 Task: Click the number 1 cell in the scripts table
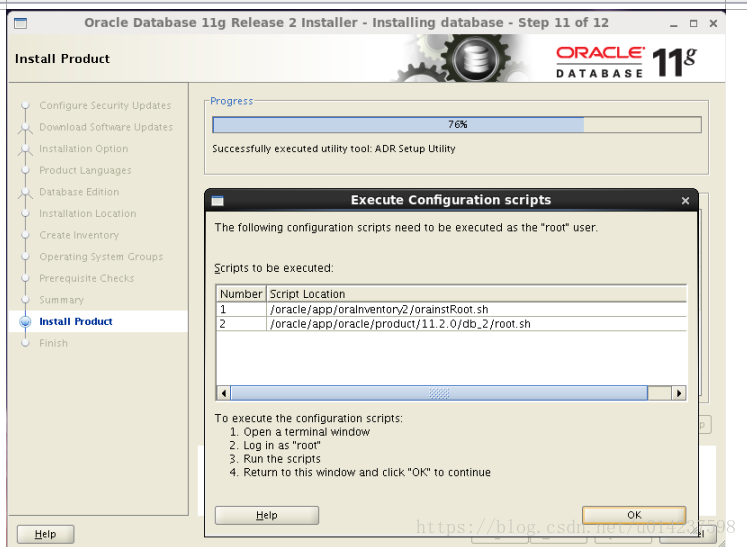pos(241,309)
